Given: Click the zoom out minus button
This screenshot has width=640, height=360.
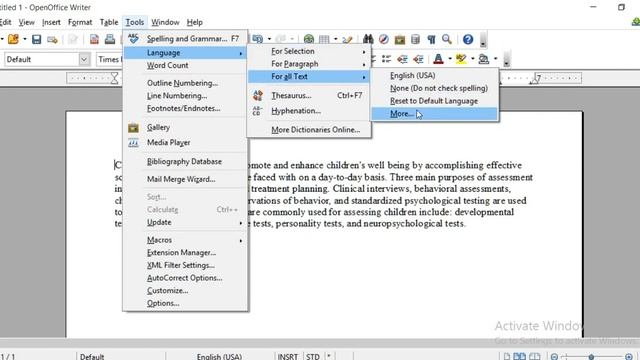Looking at the screenshot, I should (x=554, y=357).
